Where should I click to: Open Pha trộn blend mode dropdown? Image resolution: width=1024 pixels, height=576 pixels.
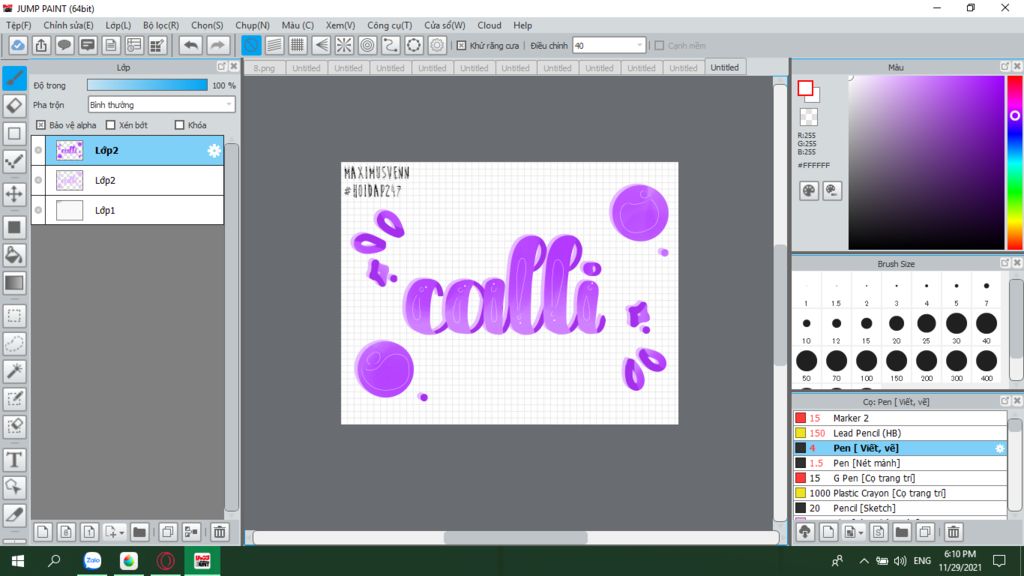161,104
